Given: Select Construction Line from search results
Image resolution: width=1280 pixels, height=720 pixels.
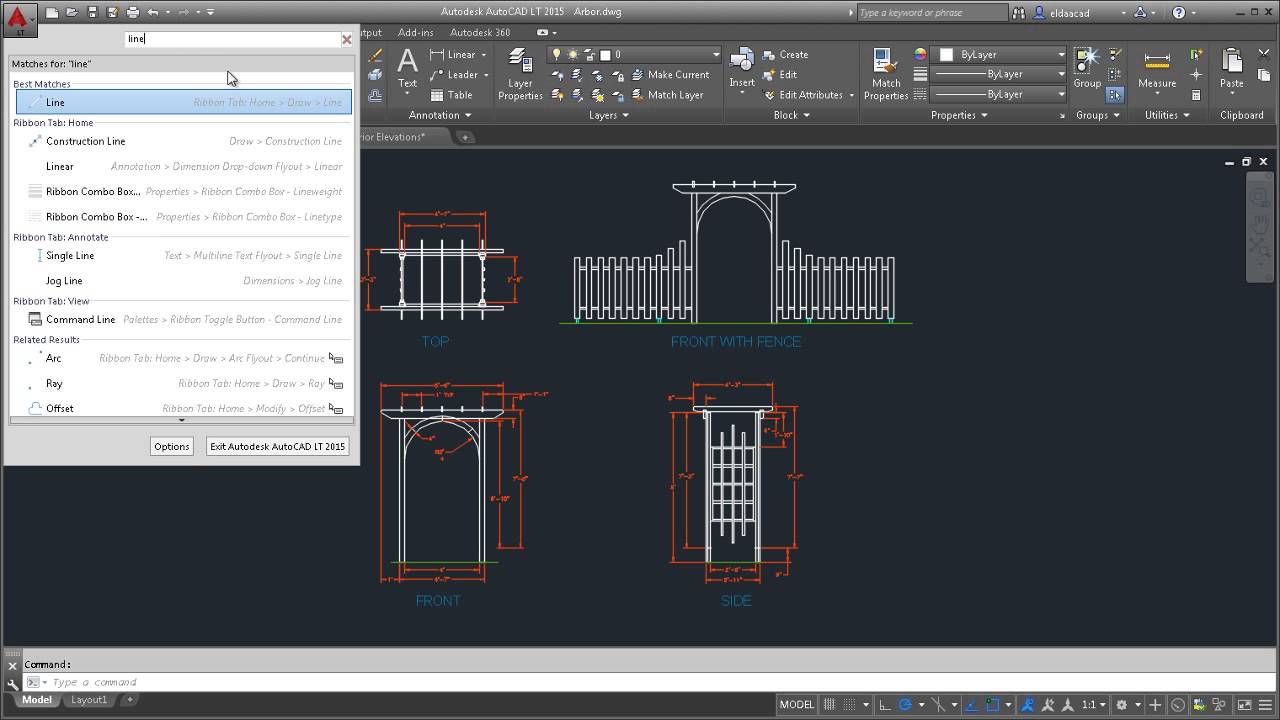Looking at the screenshot, I should 85,141.
